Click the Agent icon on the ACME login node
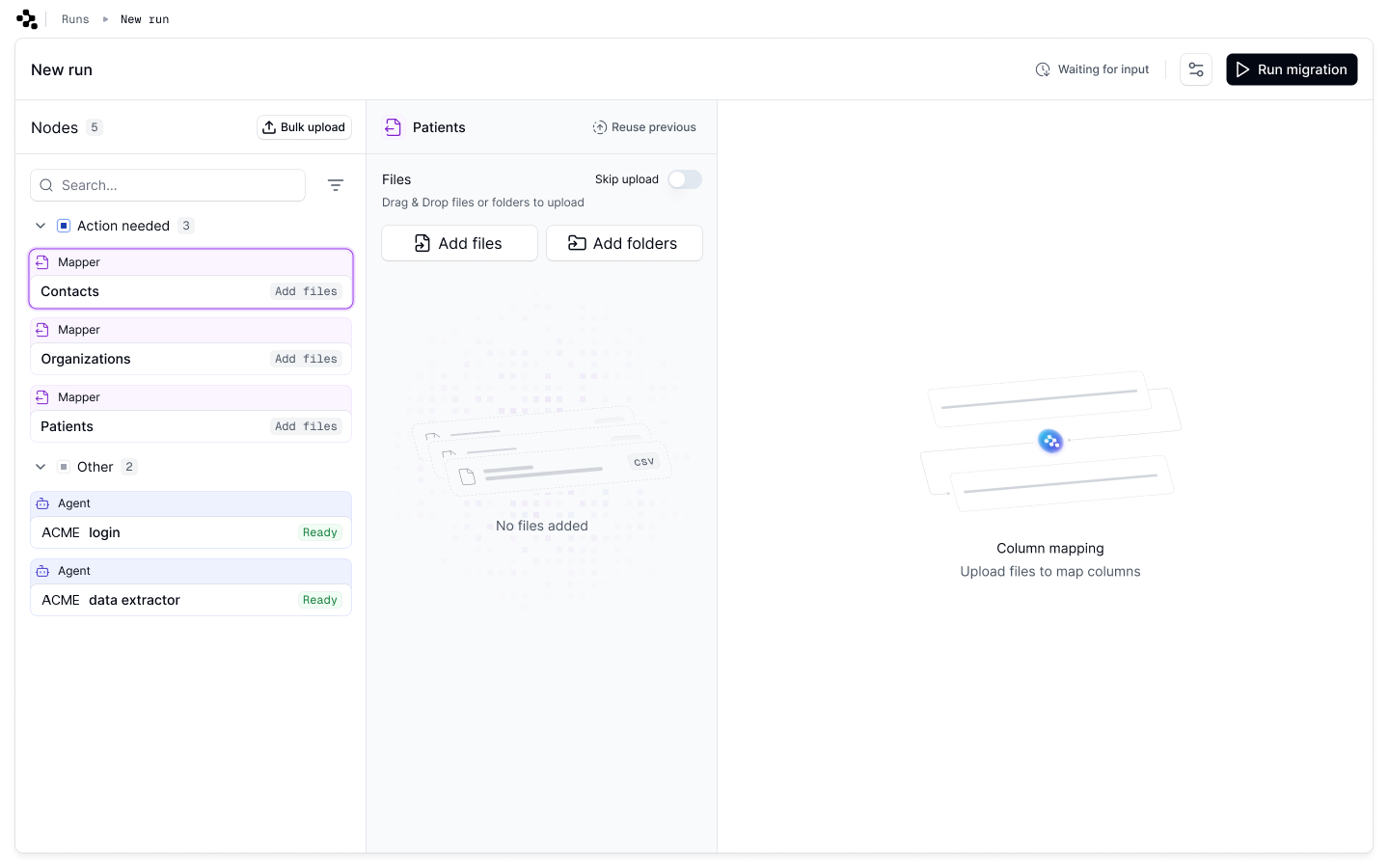The width and height of the screenshot is (1389, 868). 41,502
